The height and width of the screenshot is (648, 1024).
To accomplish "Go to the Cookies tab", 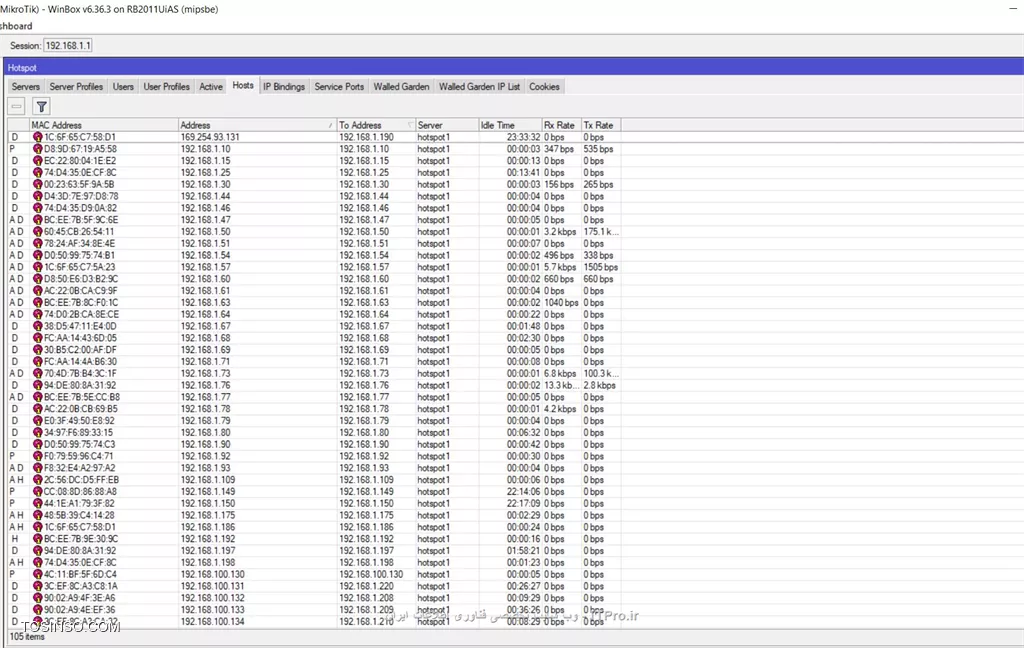I will (x=544, y=86).
